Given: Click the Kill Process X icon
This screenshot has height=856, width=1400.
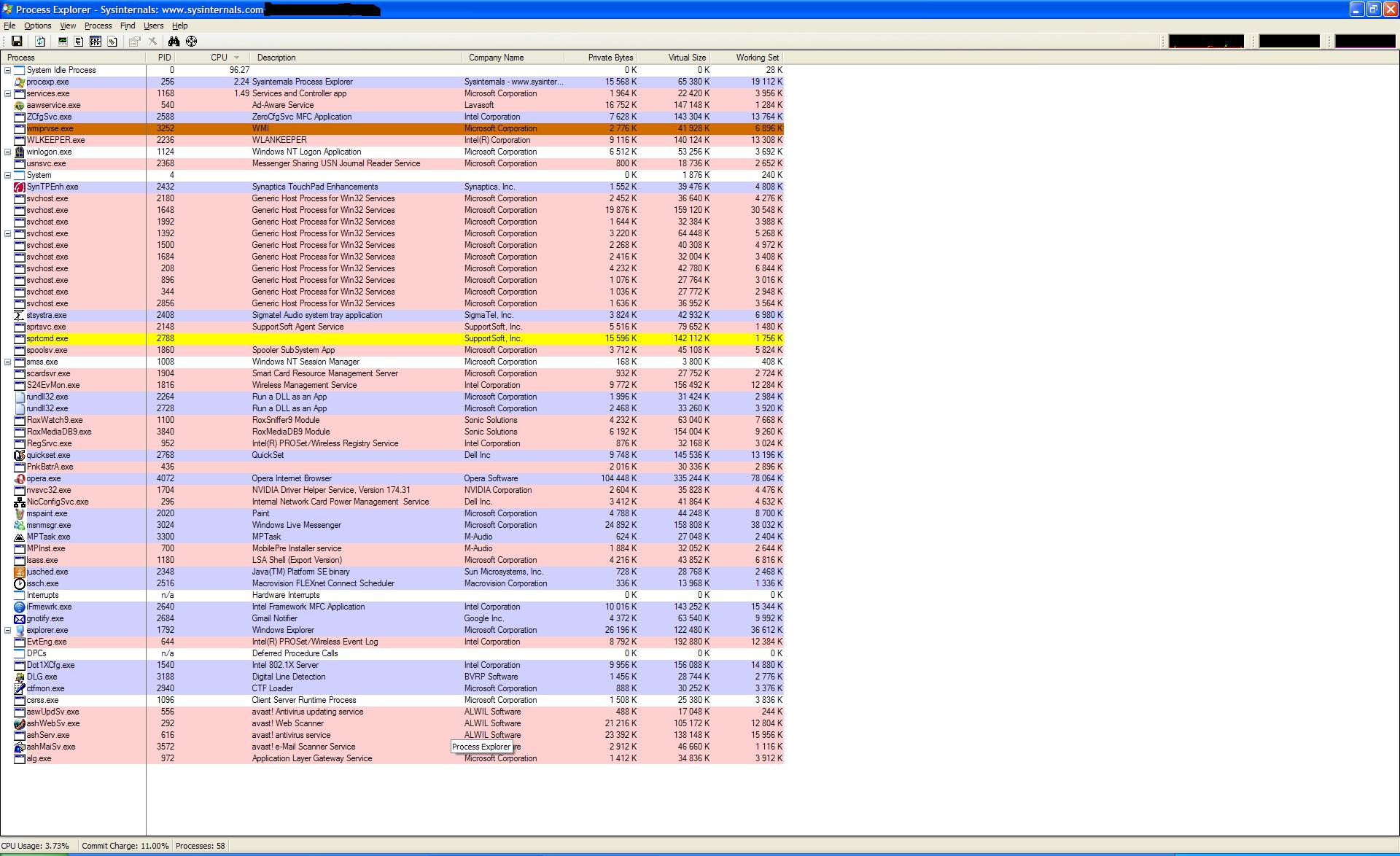Looking at the screenshot, I should 152,42.
